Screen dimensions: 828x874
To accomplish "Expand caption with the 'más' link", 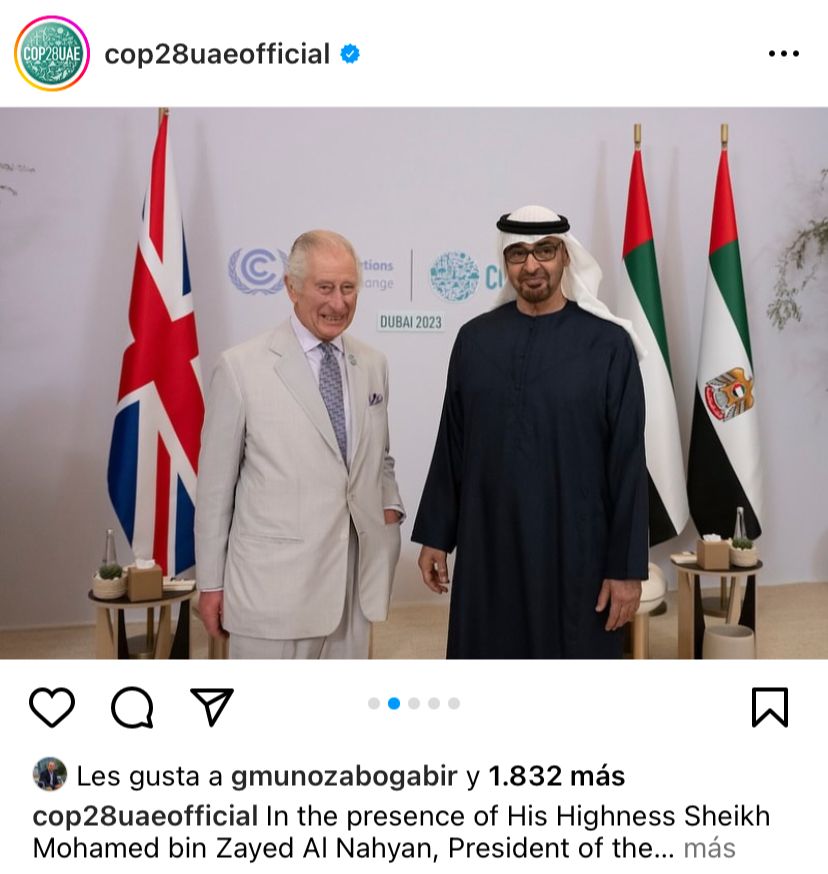I will 709,848.
